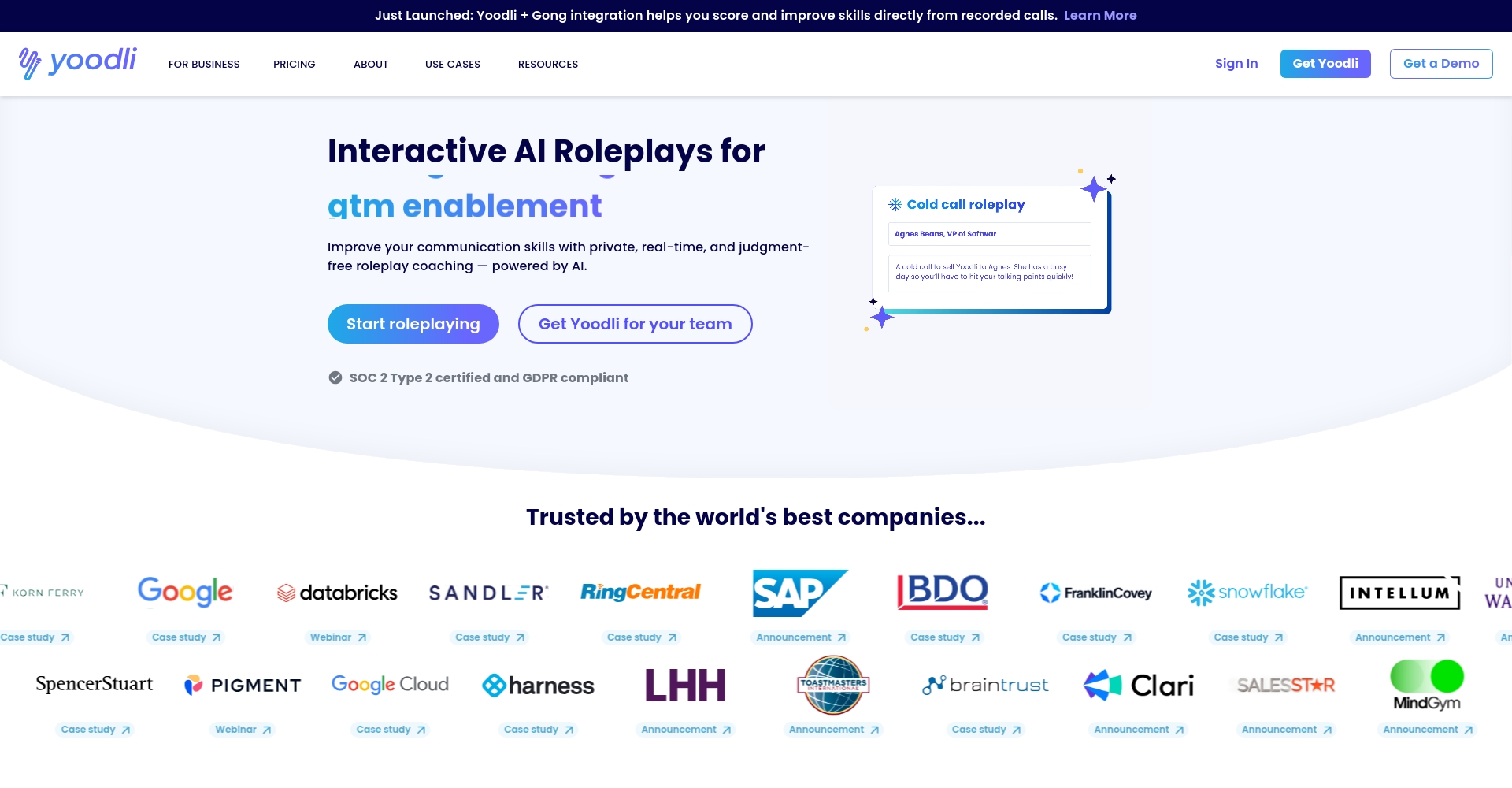1512x788 pixels.
Task: Click the Google company logo
Action: (x=185, y=592)
